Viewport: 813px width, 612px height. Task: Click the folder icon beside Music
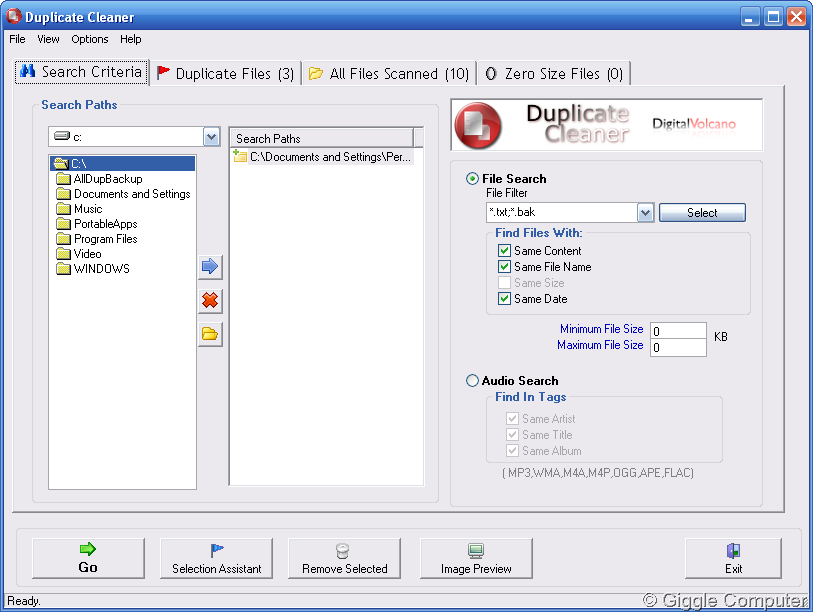click(63, 209)
